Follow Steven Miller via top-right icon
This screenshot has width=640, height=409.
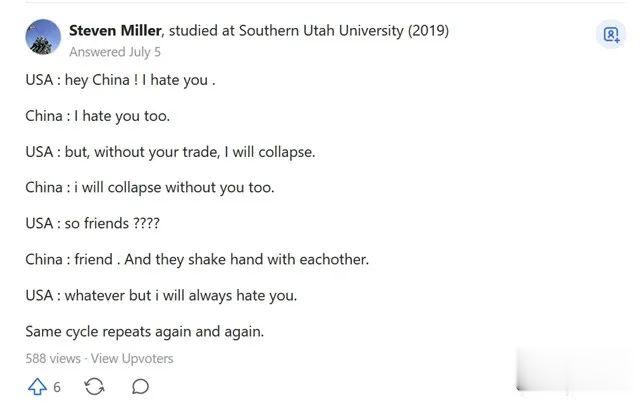click(609, 35)
